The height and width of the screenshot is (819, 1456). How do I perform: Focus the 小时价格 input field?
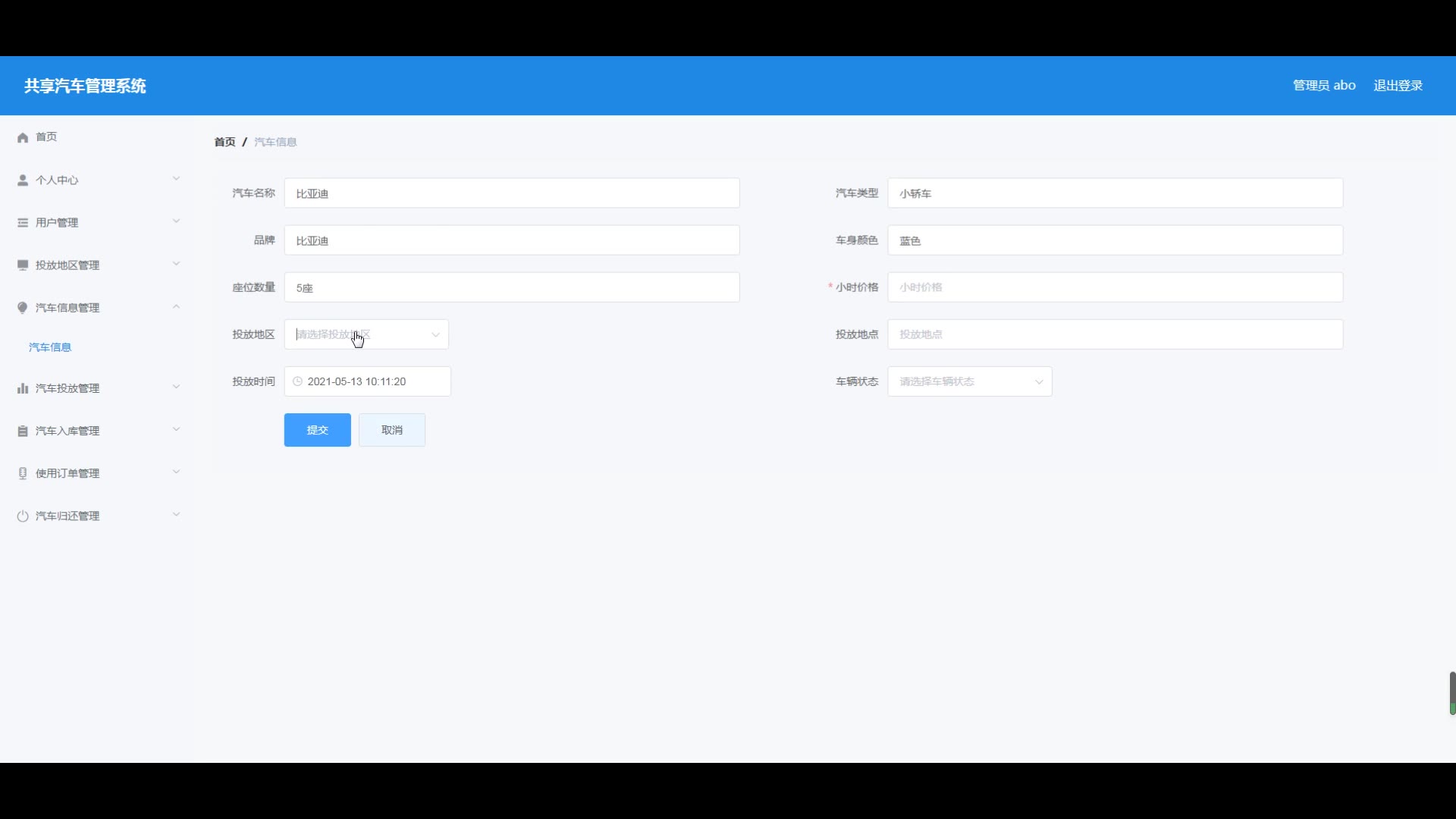[x=1115, y=287]
